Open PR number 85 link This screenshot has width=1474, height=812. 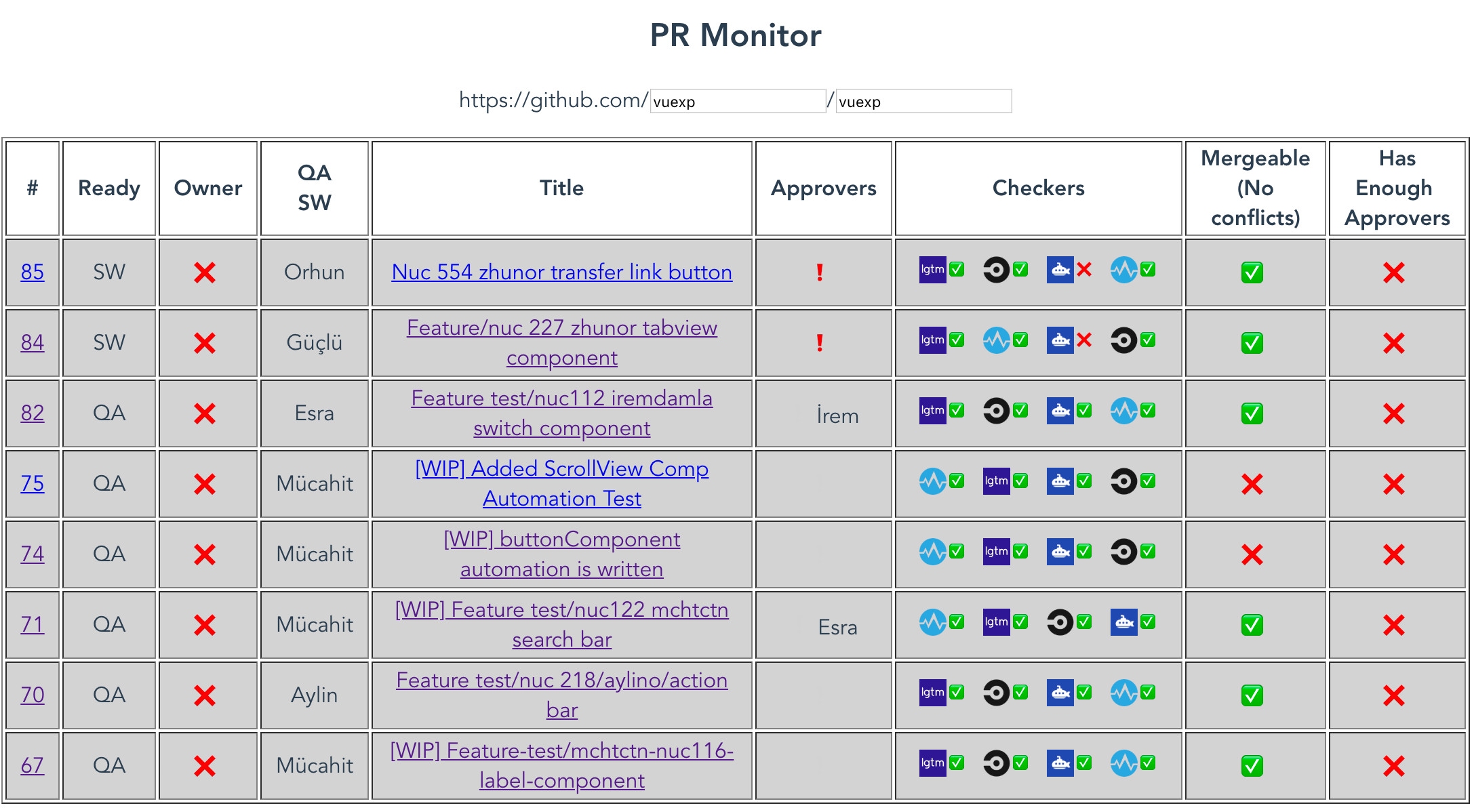(x=33, y=272)
